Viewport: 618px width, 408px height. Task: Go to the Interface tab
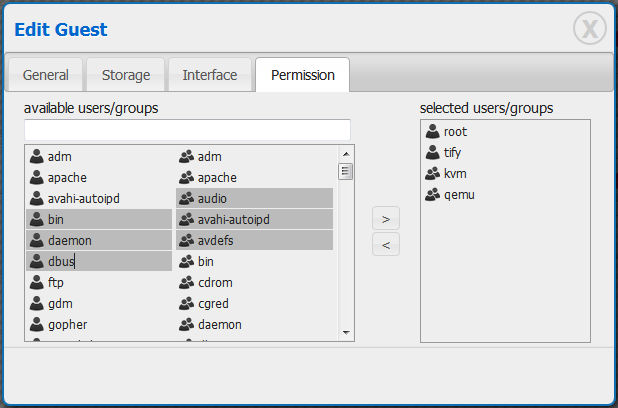point(210,75)
